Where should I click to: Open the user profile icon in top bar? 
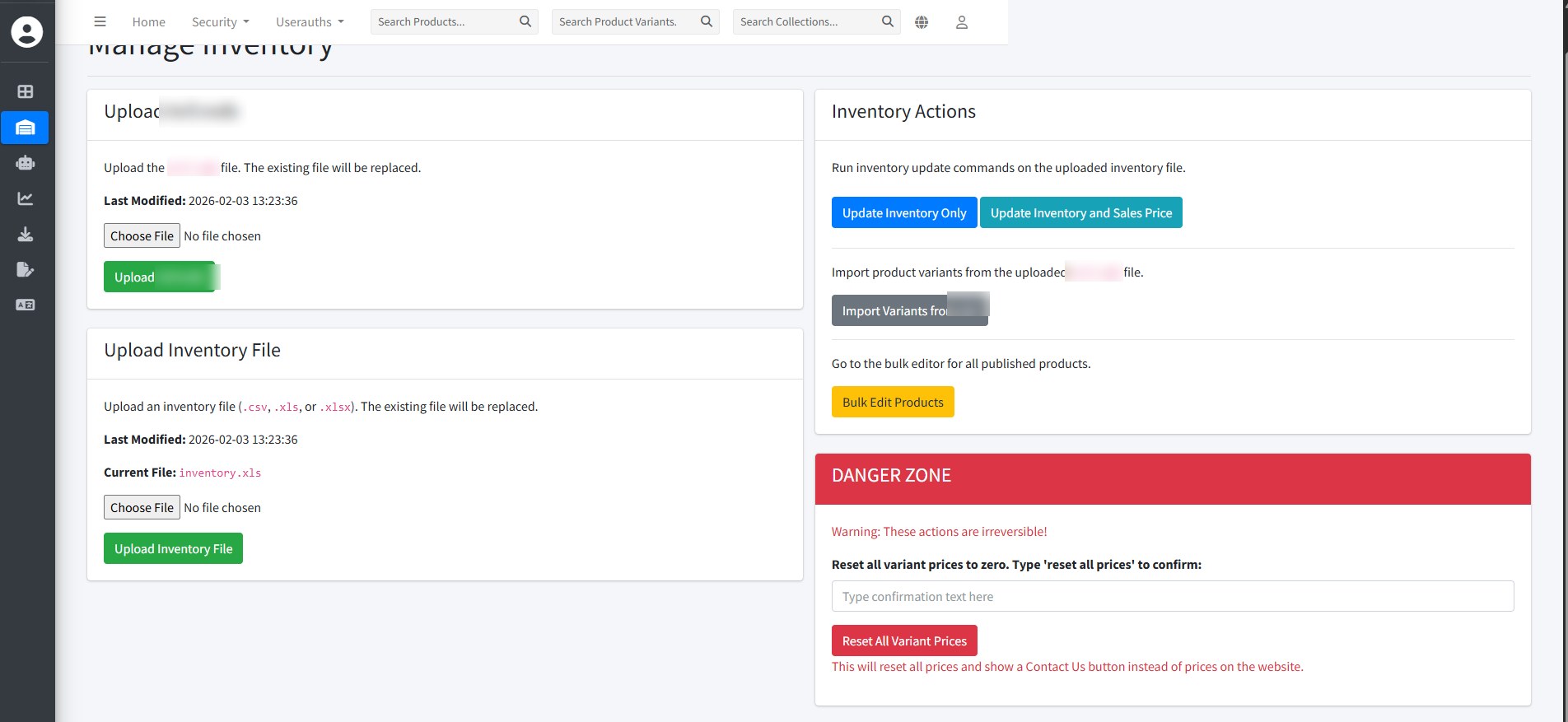pos(961,22)
